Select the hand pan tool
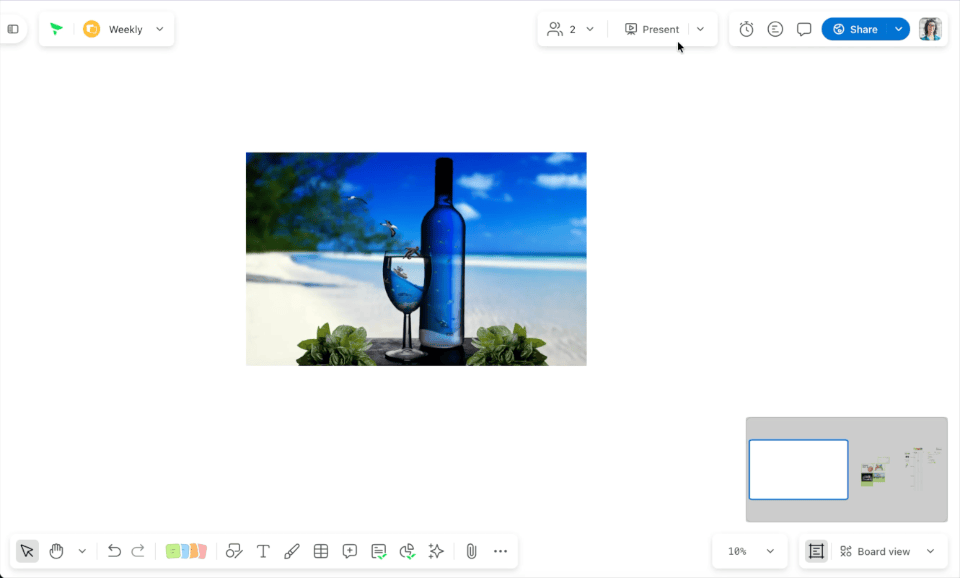This screenshot has height=578, width=960. click(56, 551)
